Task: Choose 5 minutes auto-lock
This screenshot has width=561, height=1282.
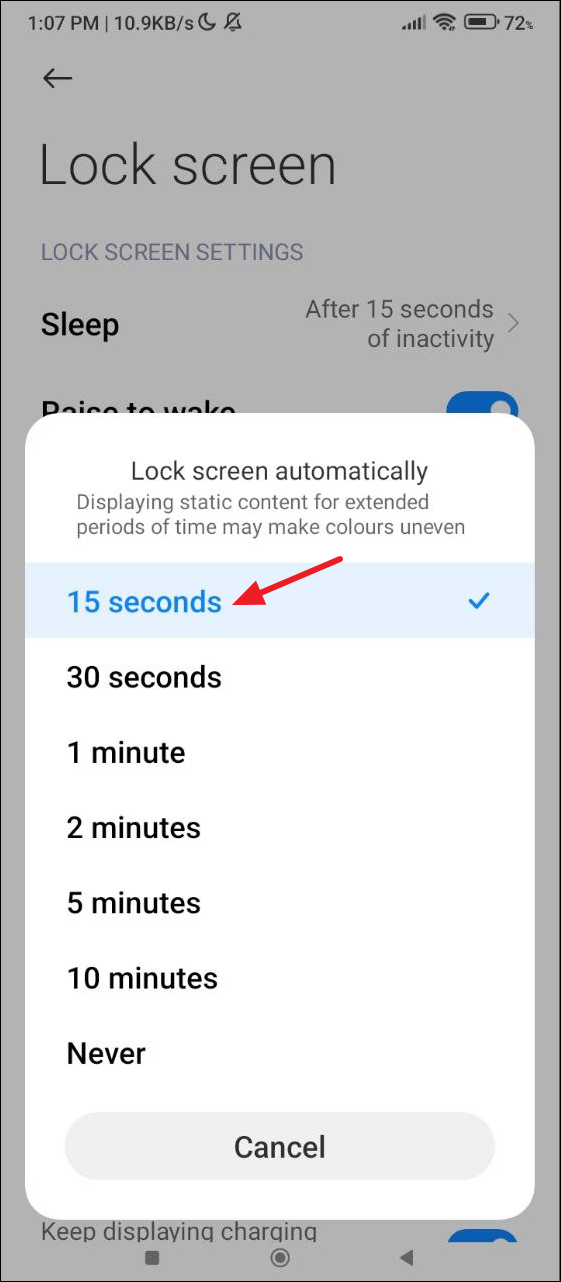Action: point(280,903)
